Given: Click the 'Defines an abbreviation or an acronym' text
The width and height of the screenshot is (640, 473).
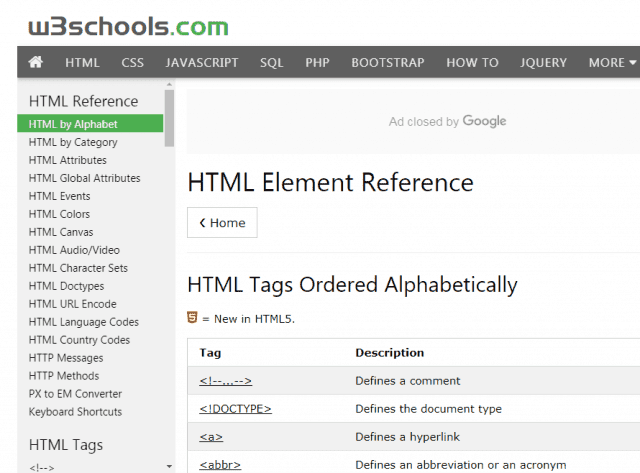Looking at the screenshot, I should [460, 465].
